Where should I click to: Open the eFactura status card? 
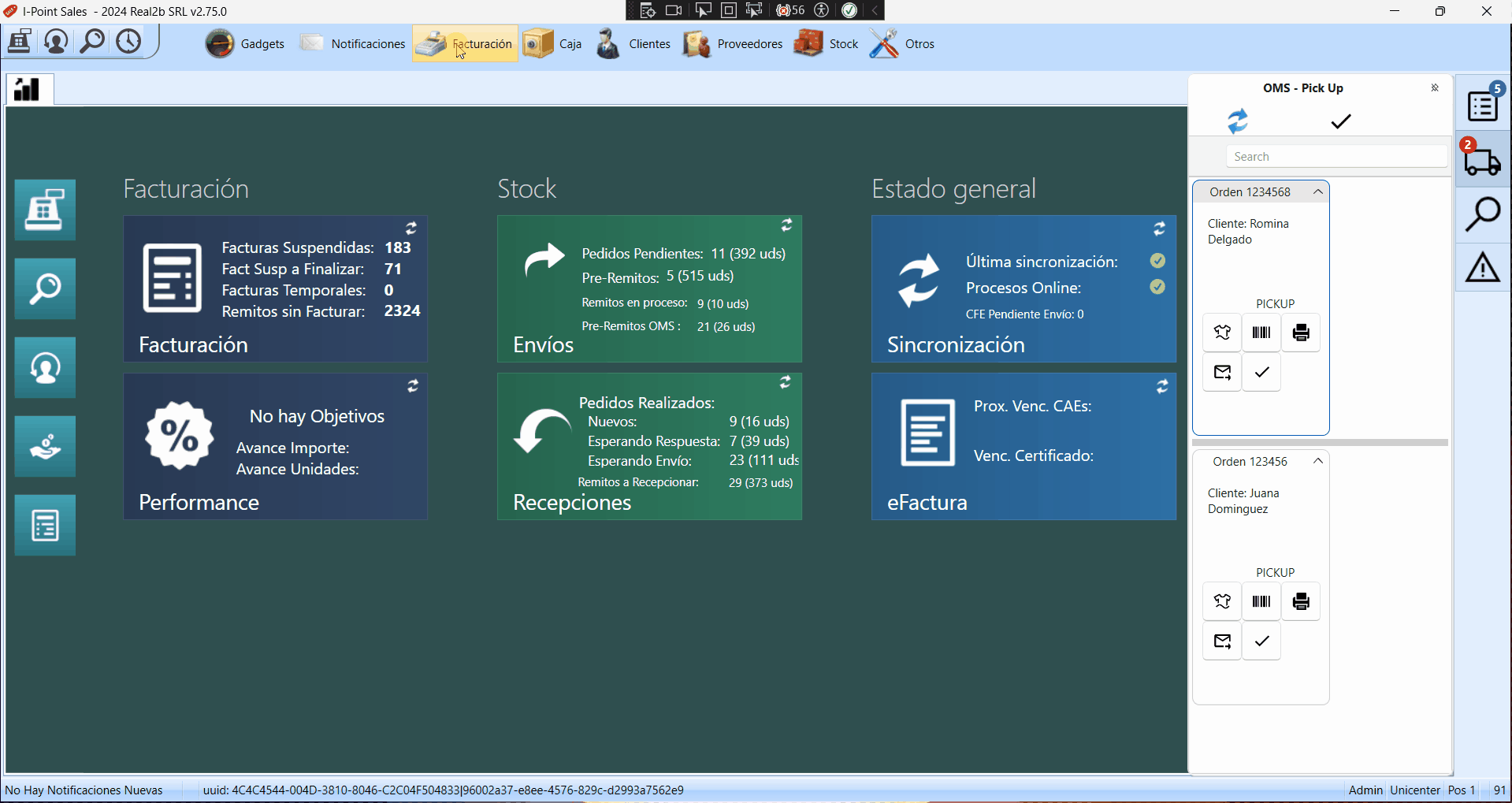1023,447
